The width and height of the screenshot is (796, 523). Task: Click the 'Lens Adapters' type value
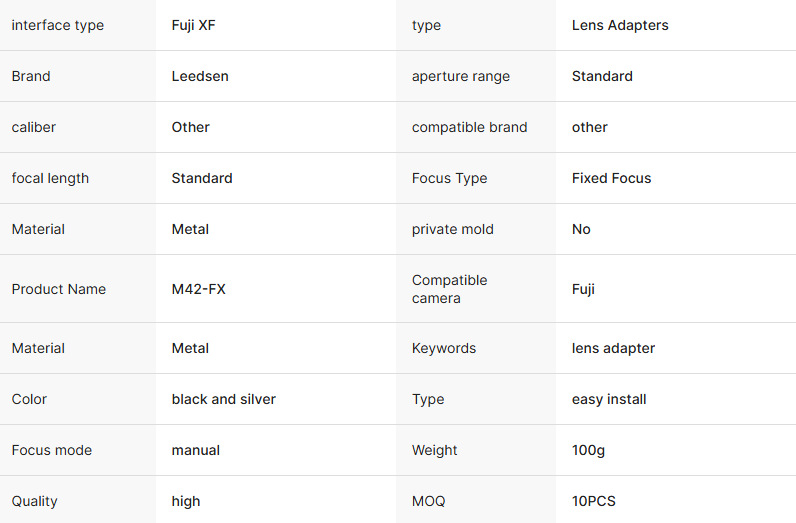click(620, 25)
